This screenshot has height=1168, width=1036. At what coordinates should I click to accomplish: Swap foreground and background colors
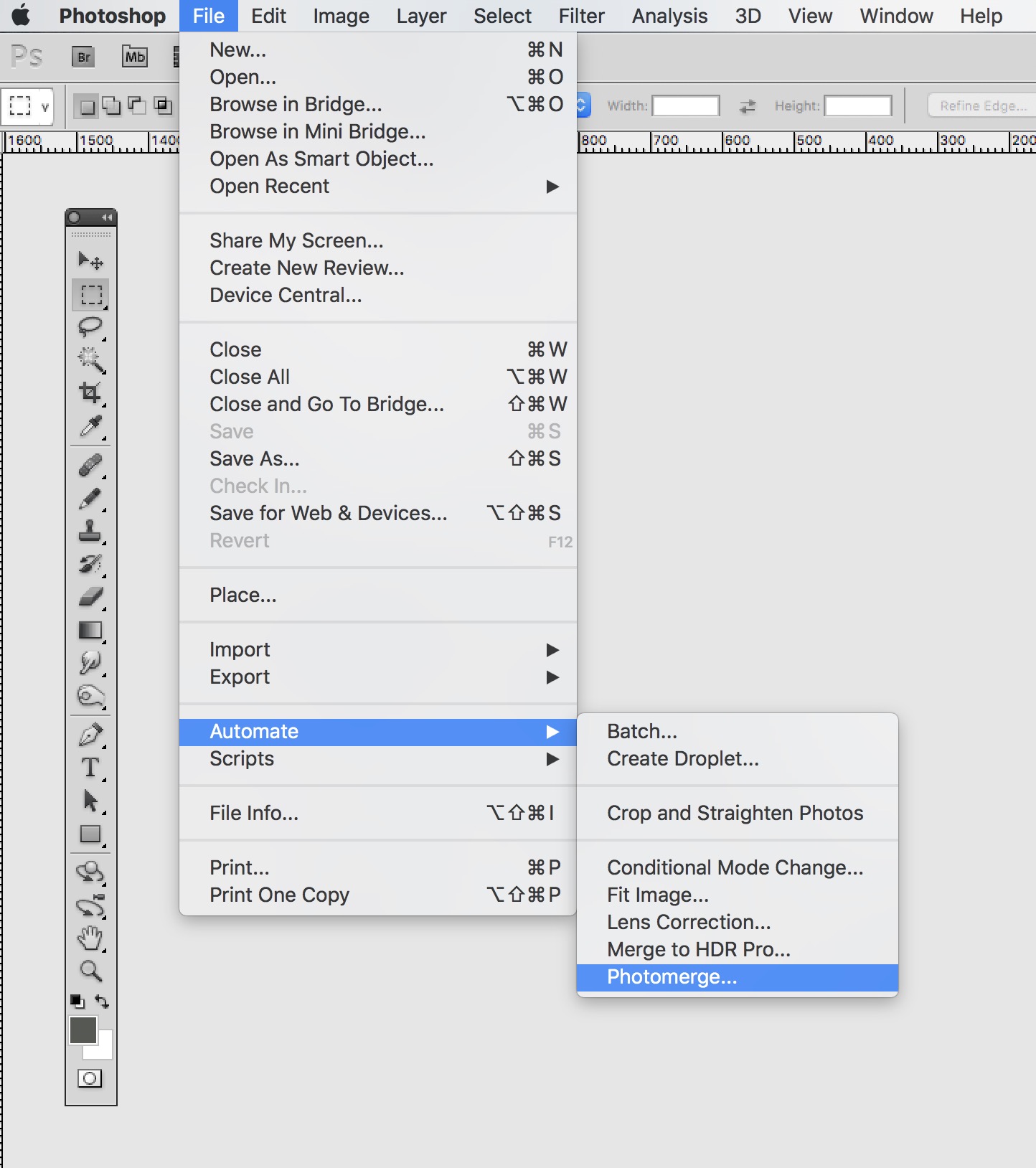102,1002
